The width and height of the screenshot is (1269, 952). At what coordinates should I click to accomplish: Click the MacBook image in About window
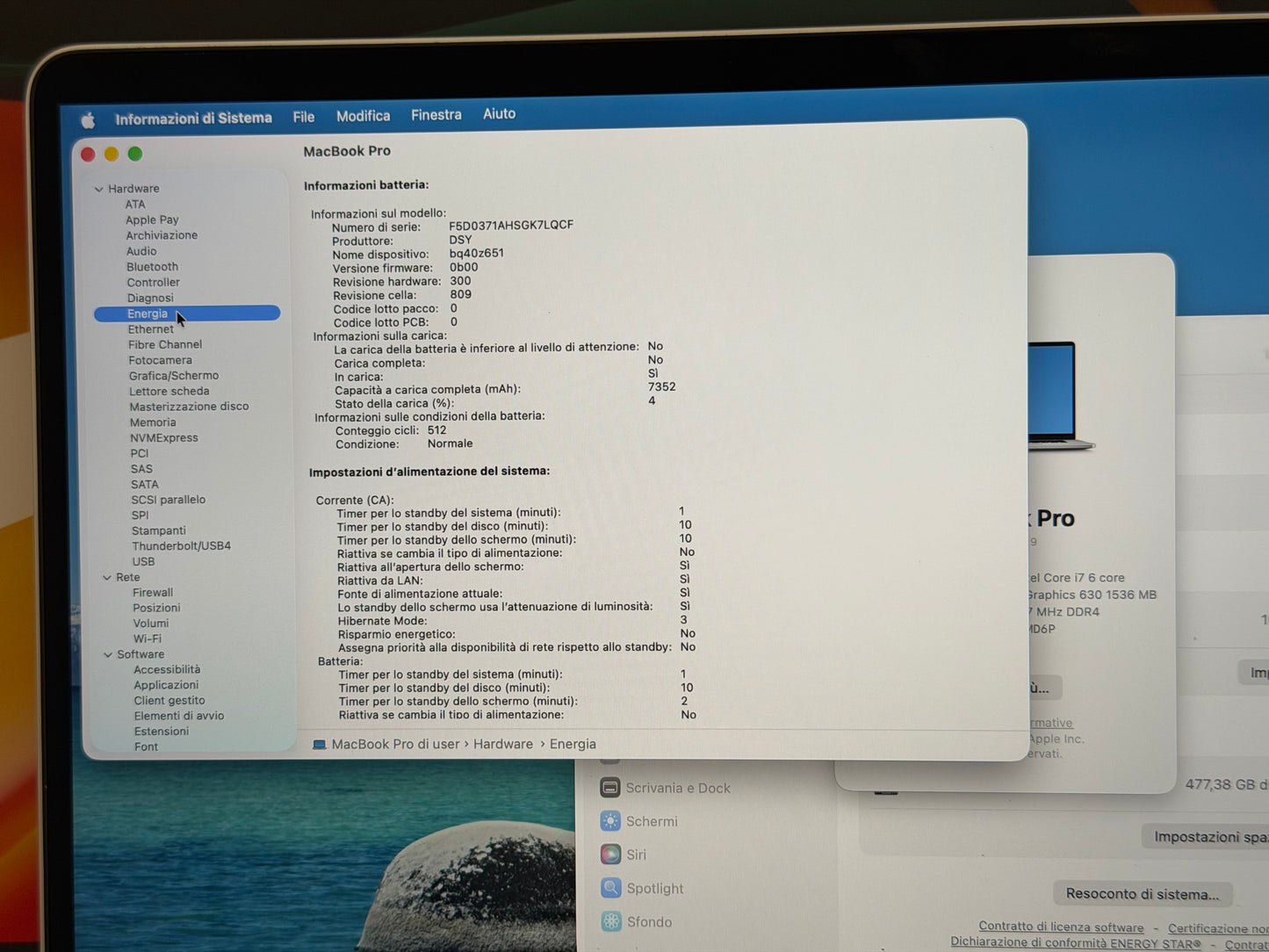click(x=1061, y=396)
